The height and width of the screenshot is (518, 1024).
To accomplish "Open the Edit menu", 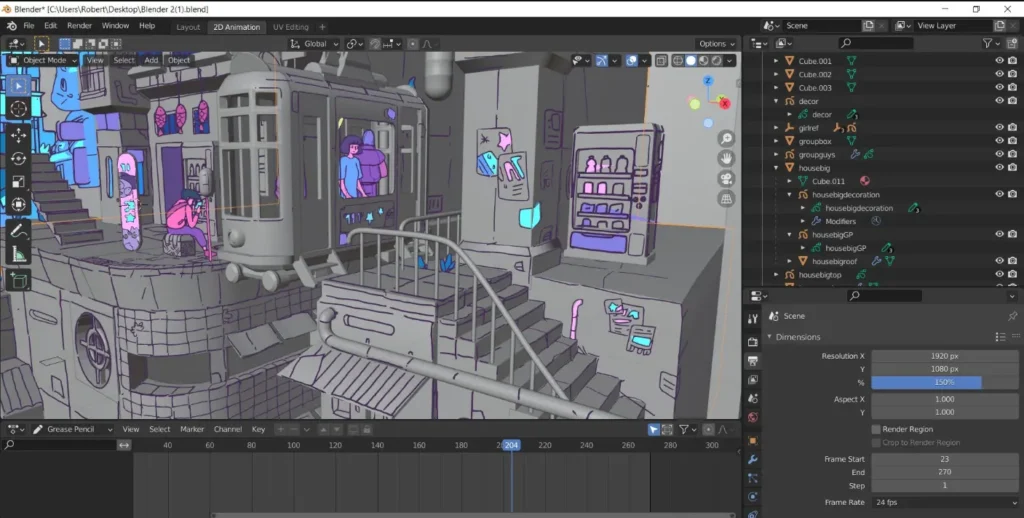I will coord(50,26).
